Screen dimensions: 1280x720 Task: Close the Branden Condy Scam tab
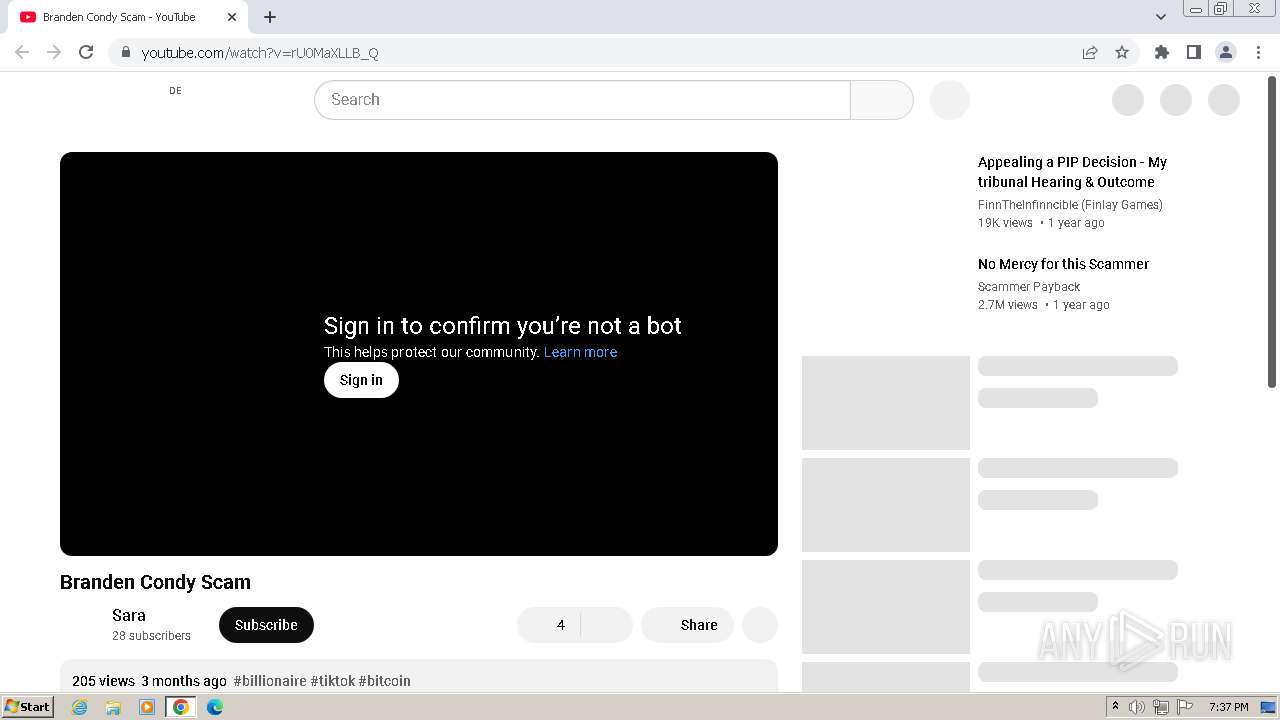tap(232, 17)
